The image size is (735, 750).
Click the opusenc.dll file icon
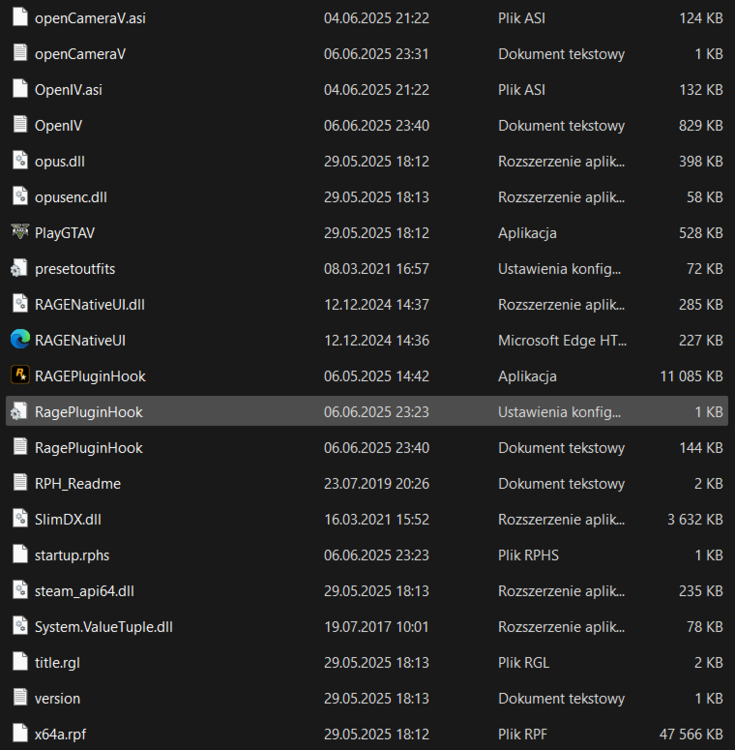point(20,196)
